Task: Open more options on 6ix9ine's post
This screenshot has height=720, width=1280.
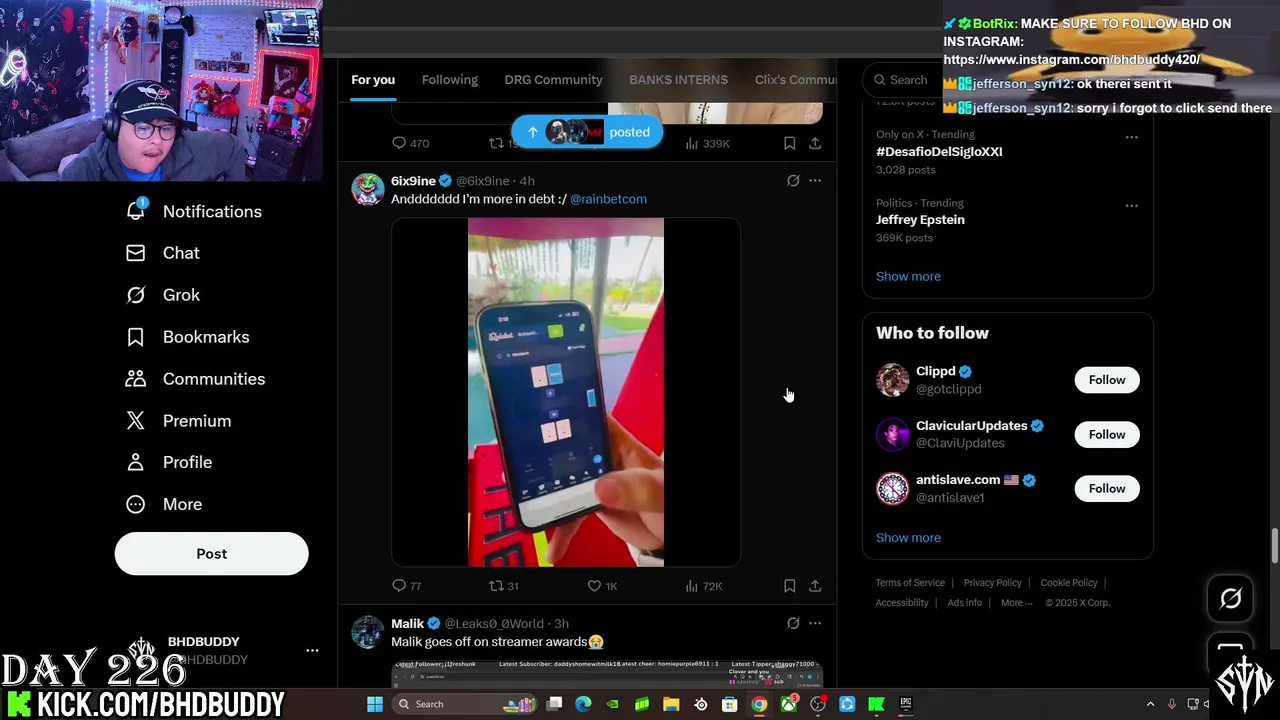Action: point(815,181)
